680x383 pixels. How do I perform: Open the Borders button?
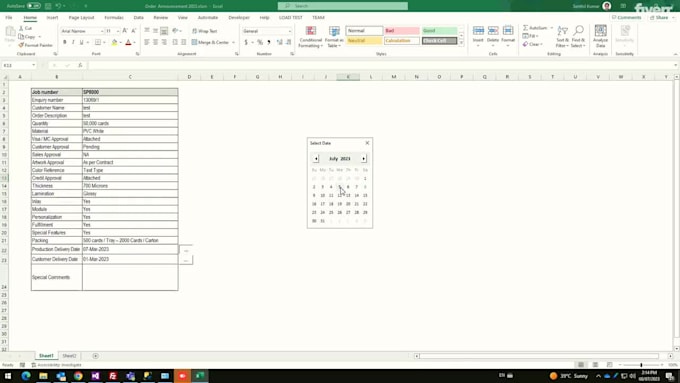click(98, 43)
